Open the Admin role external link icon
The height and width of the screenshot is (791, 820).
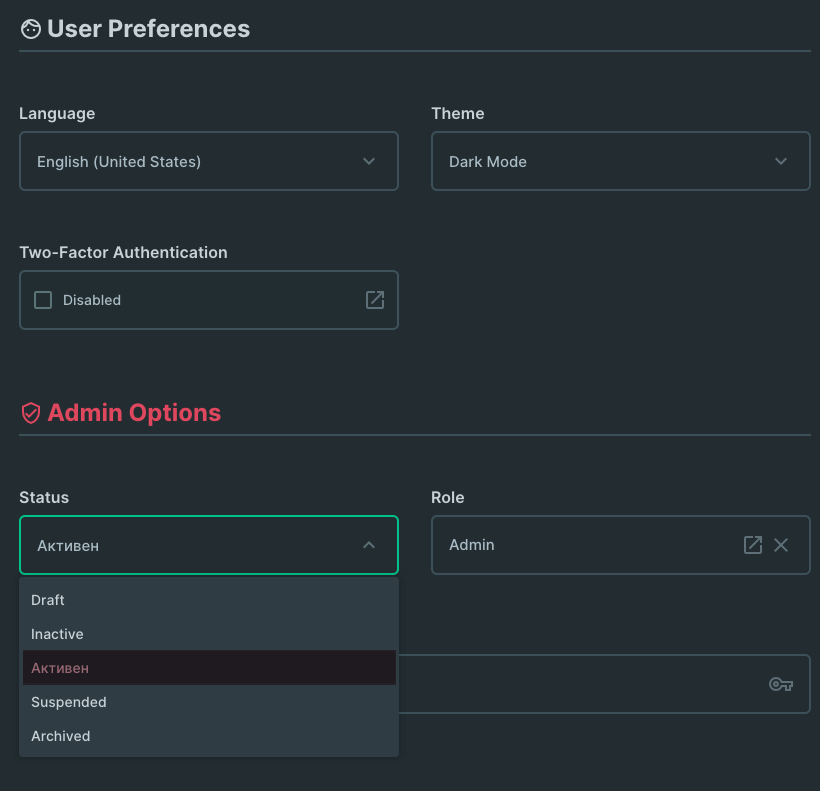(x=753, y=545)
